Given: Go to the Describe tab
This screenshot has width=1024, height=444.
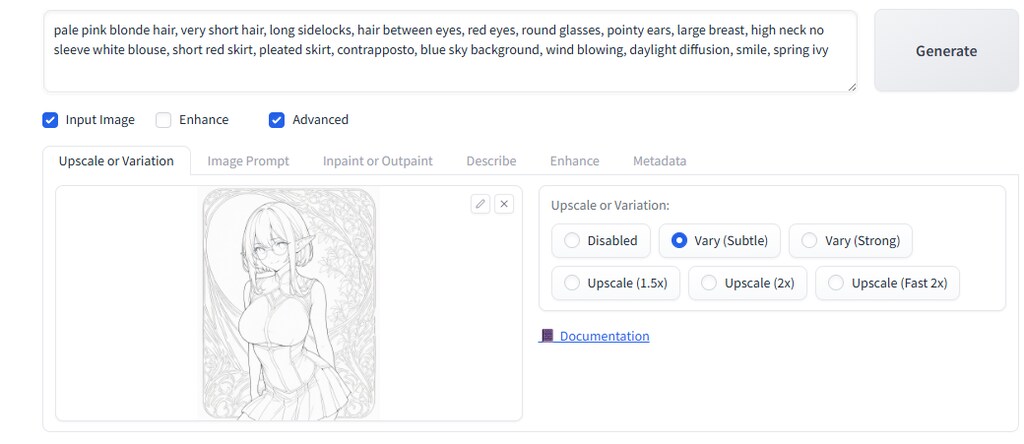Looking at the screenshot, I should (491, 161).
